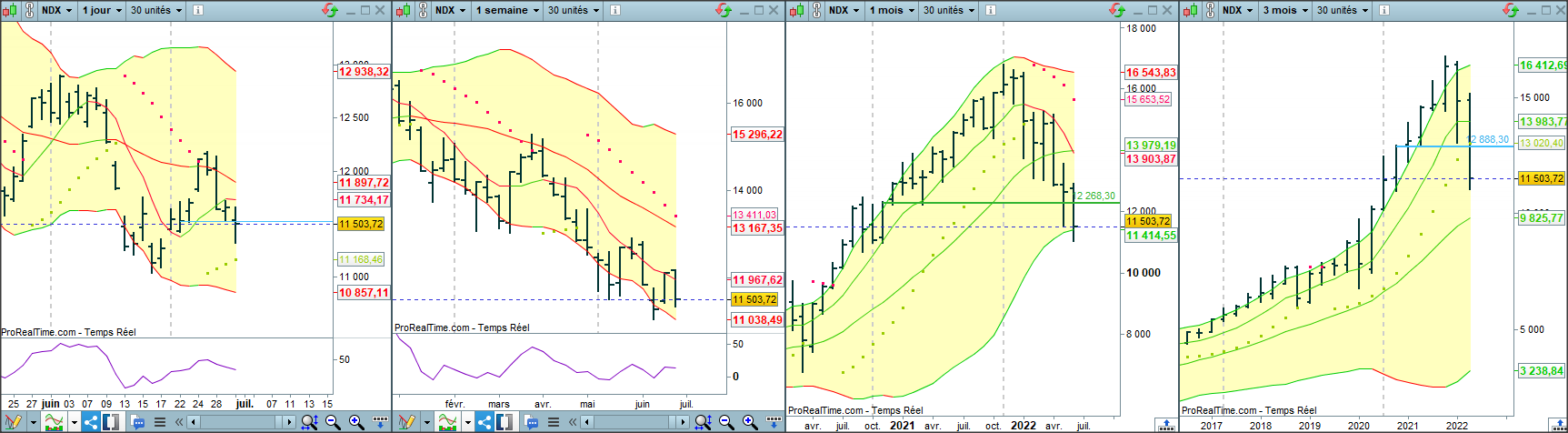Open info icon in weekly chart header
Viewport: 1568px width, 433px height.
[x=615, y=10]
